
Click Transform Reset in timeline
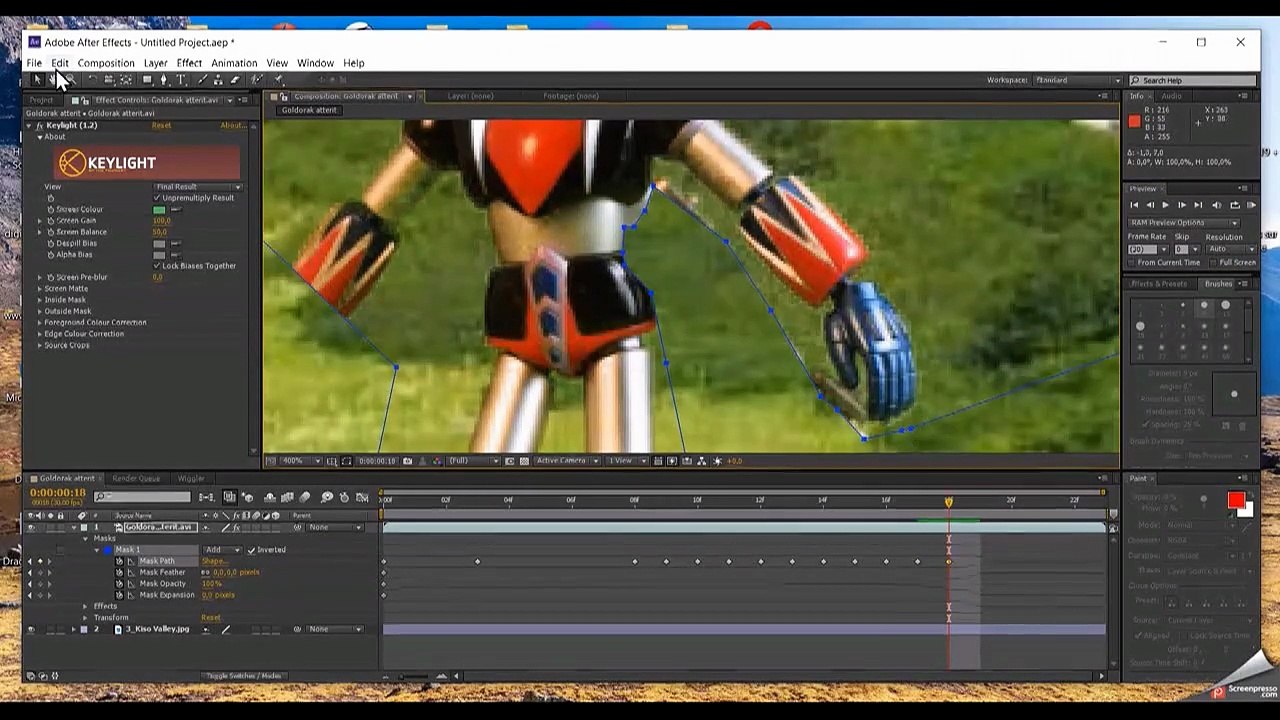211,617
